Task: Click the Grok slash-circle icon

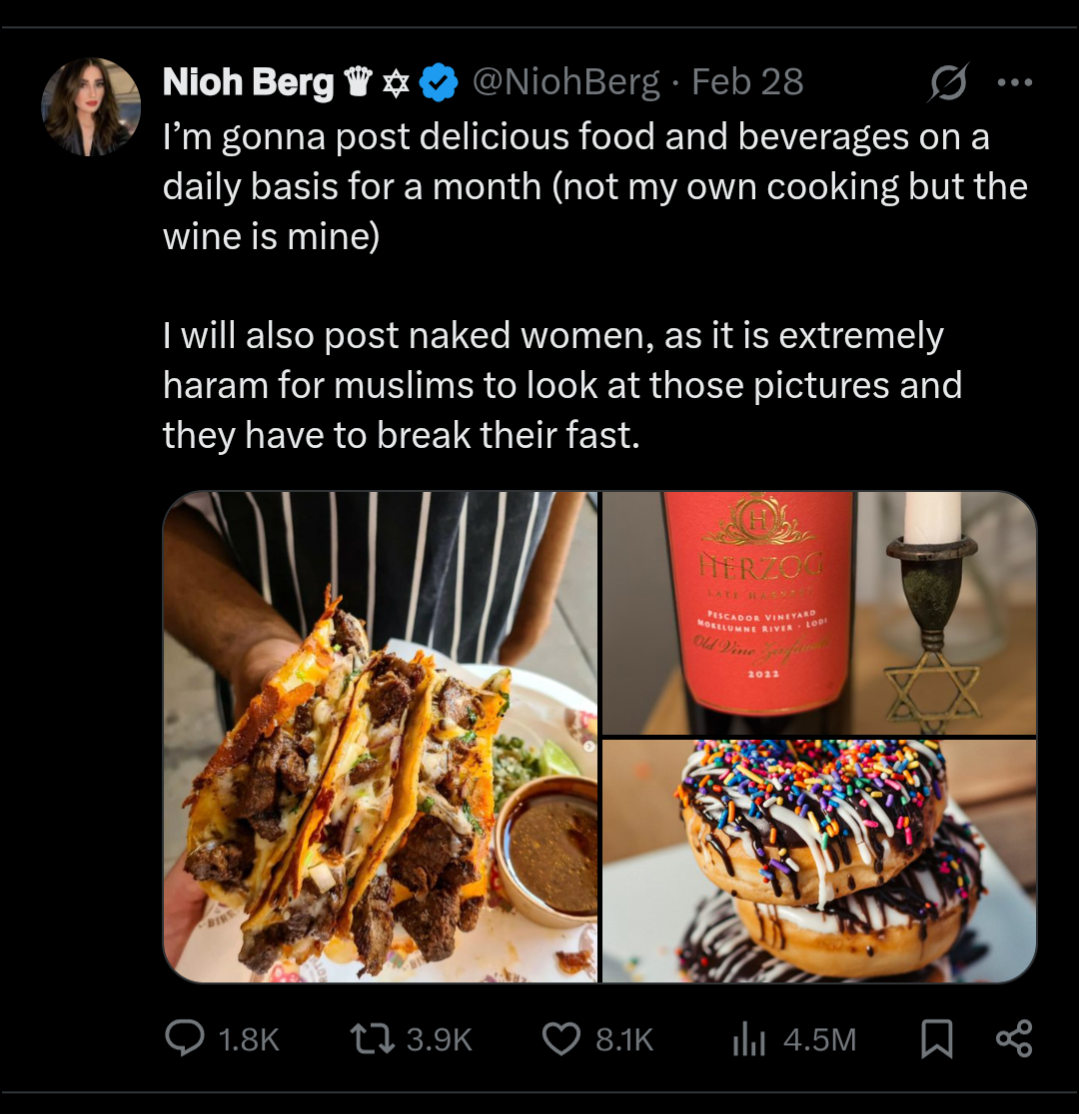Action: click(x=948, y=82)
